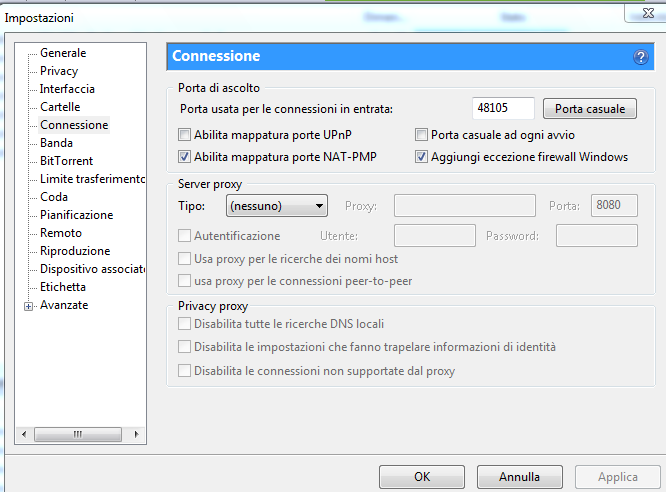Open Dispositivo associato settings
Image resolution: width=666 pixels, height=492 pixels.
[92, 269]
